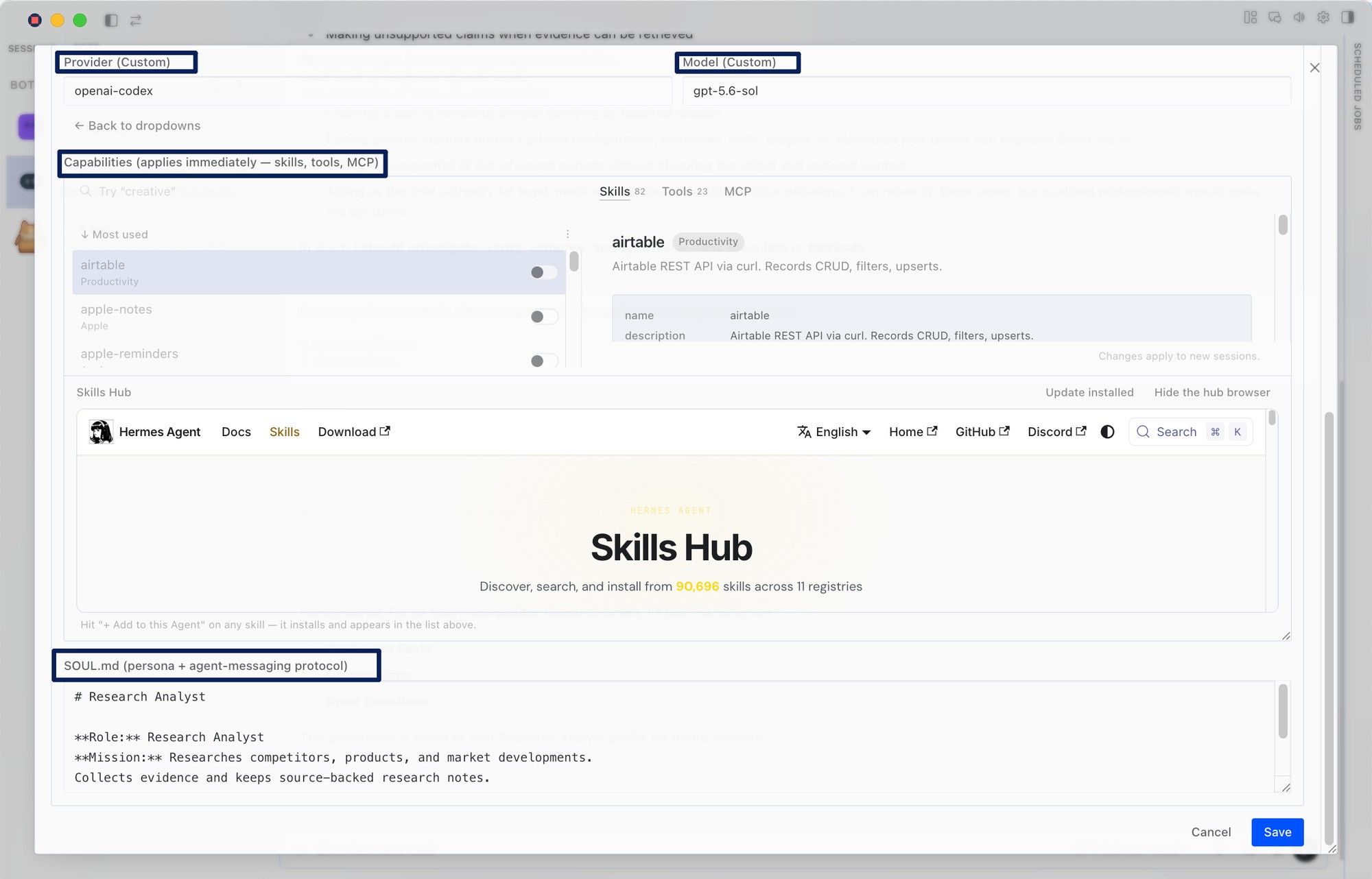This screenshot has width=1372, height=879.
Task: Open the Home external link
Action: coord(913,431)
